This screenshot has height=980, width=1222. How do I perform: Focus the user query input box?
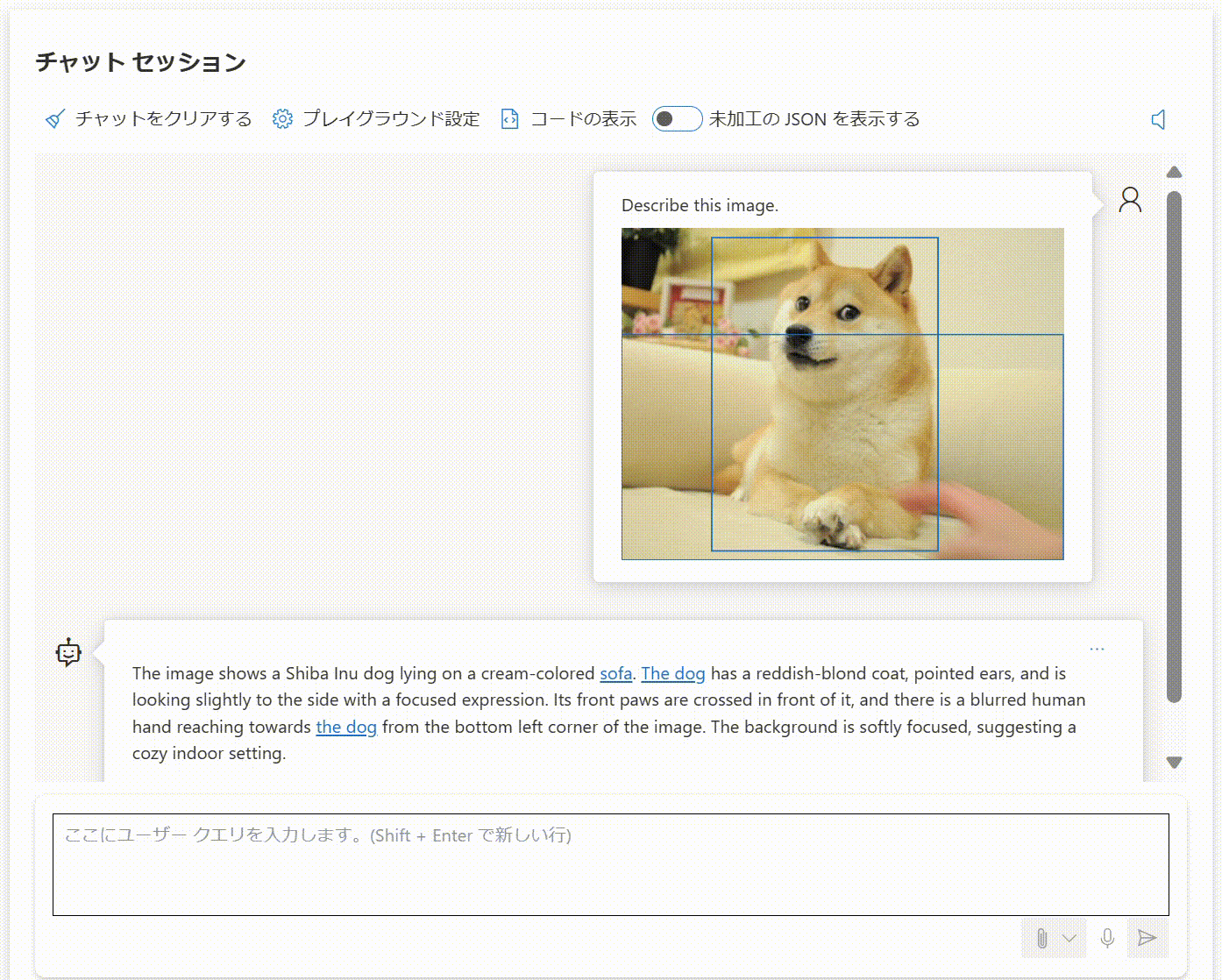611,864
